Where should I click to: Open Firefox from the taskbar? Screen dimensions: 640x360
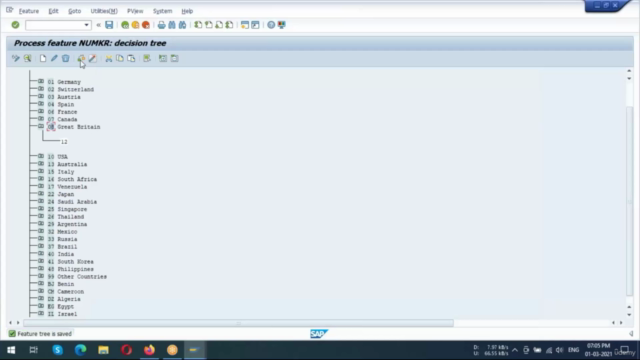point(149,350)
